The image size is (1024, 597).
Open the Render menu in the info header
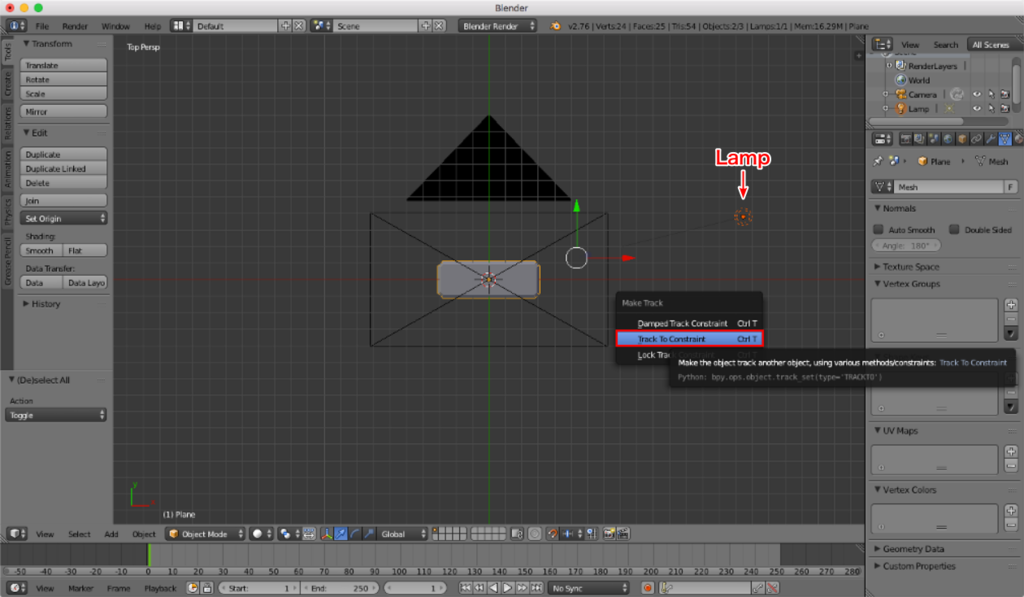click(74, 26)
